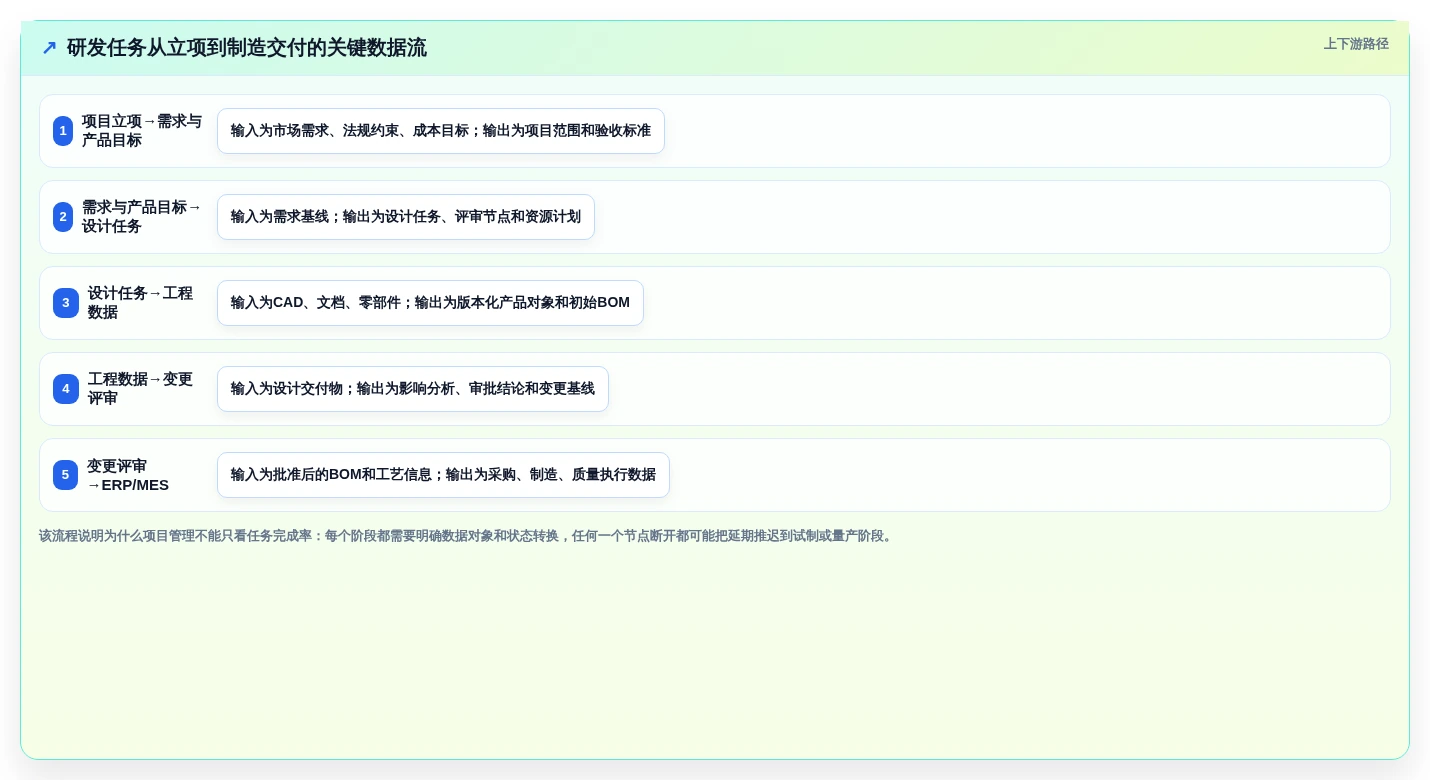
Task: Click the arrow icon beside the title
Action: (x=49, y=48)
